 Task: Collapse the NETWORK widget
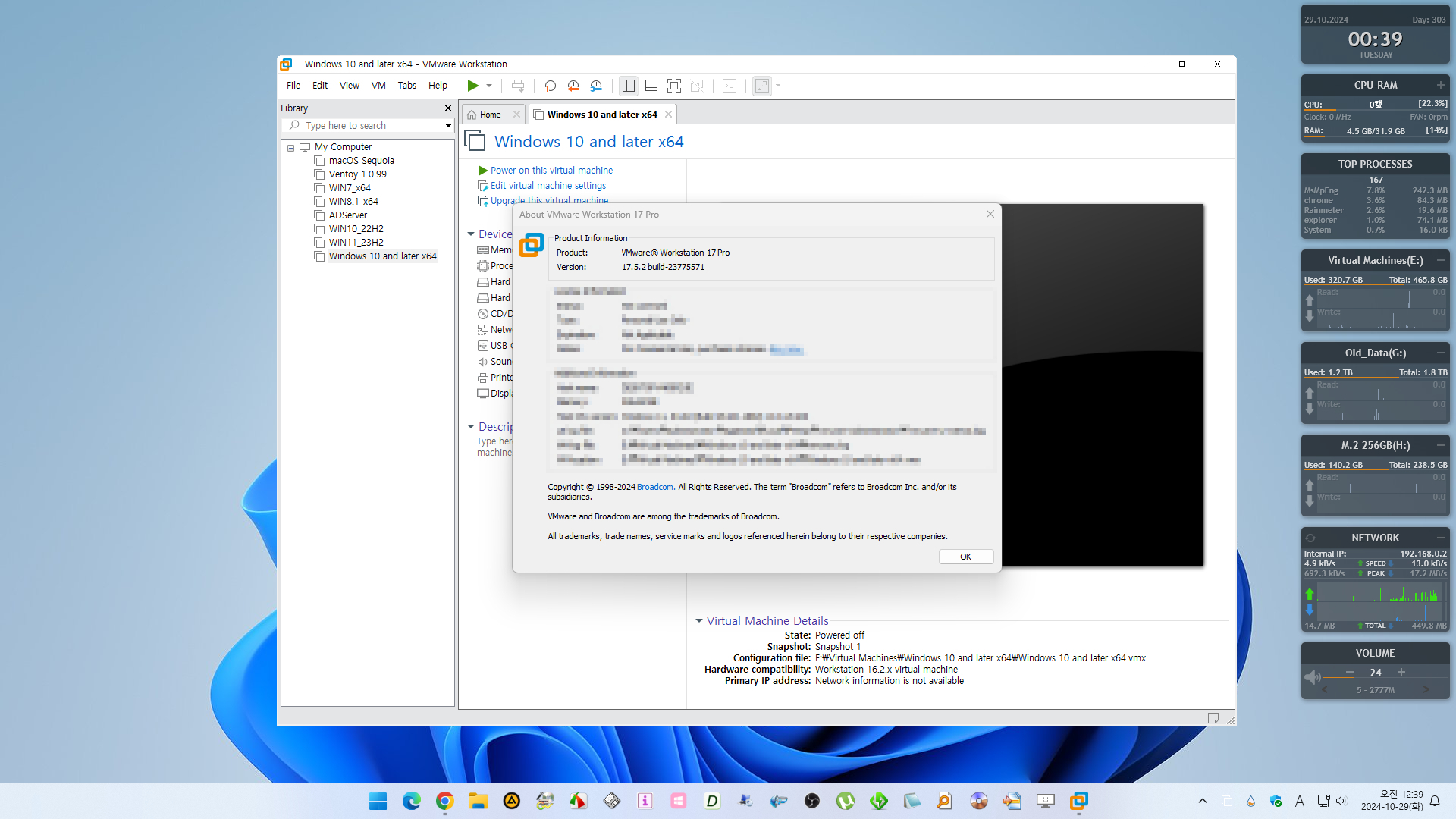1440,538
